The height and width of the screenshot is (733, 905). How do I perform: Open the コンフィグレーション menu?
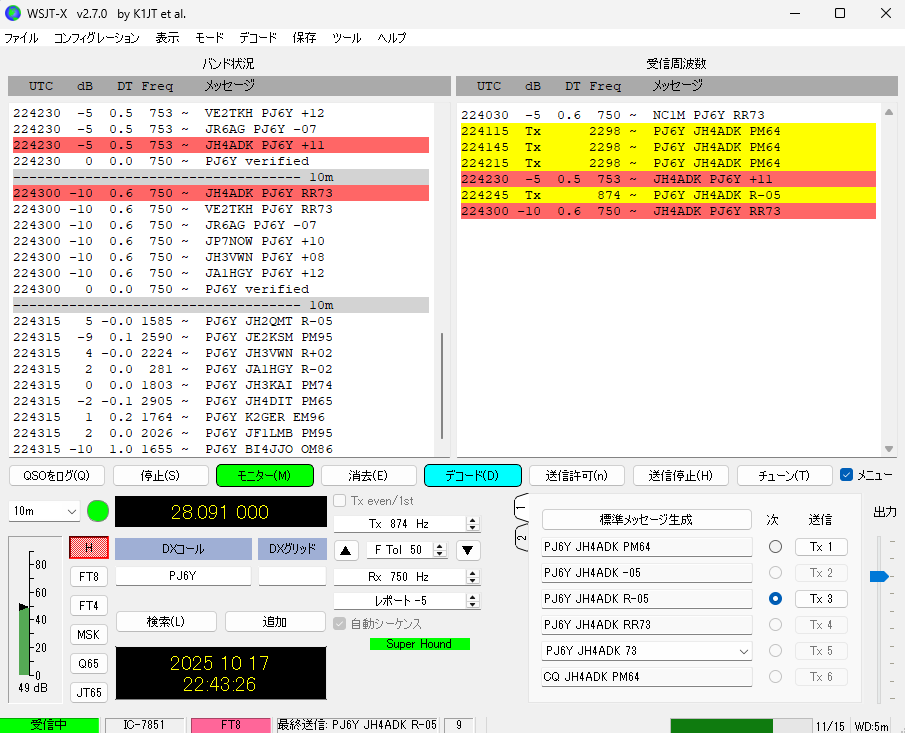[96, 38]
